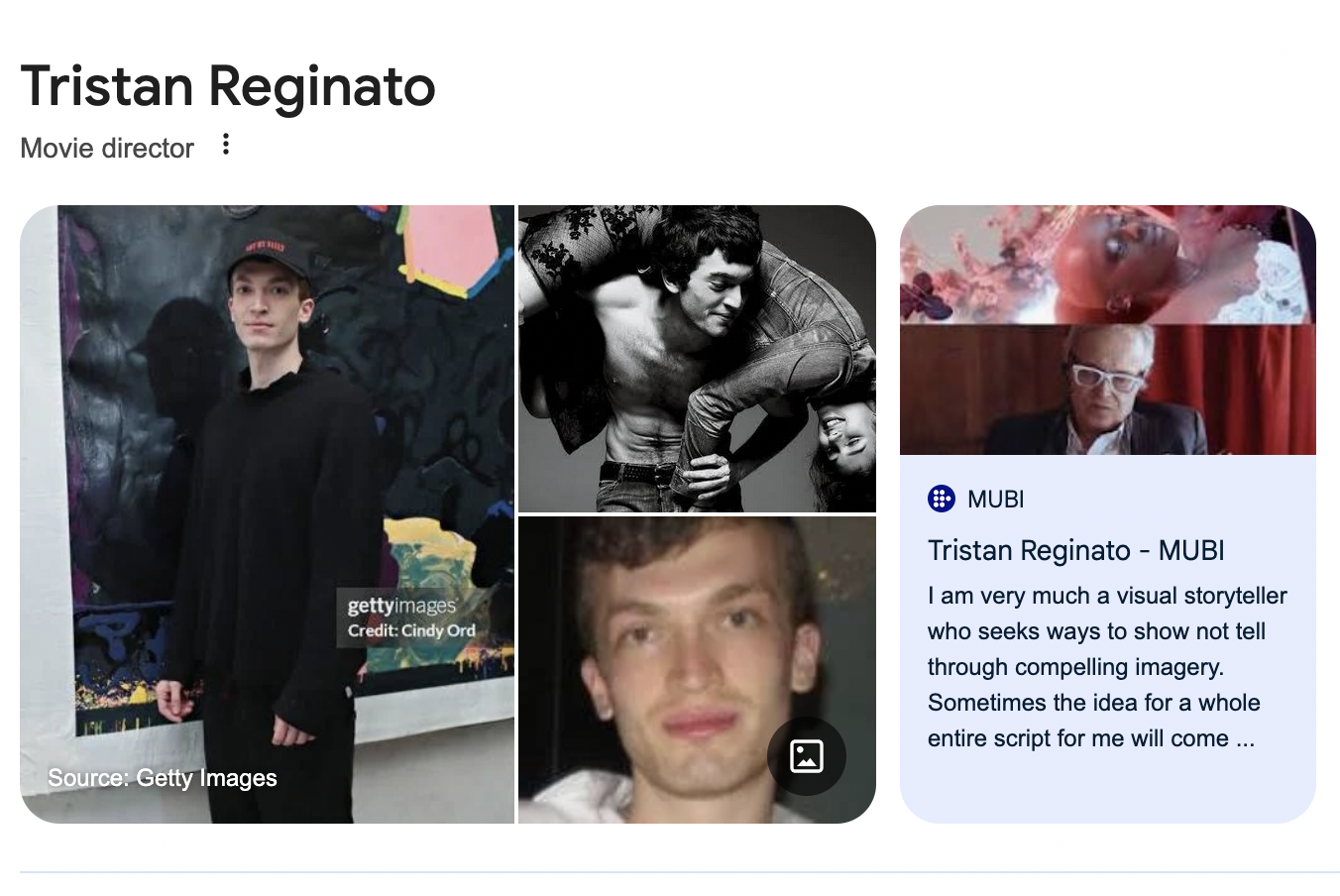This screenshot has height=896, width=1340.
Task: Click the MUBI site name text
Action: (x=995, y=499)
